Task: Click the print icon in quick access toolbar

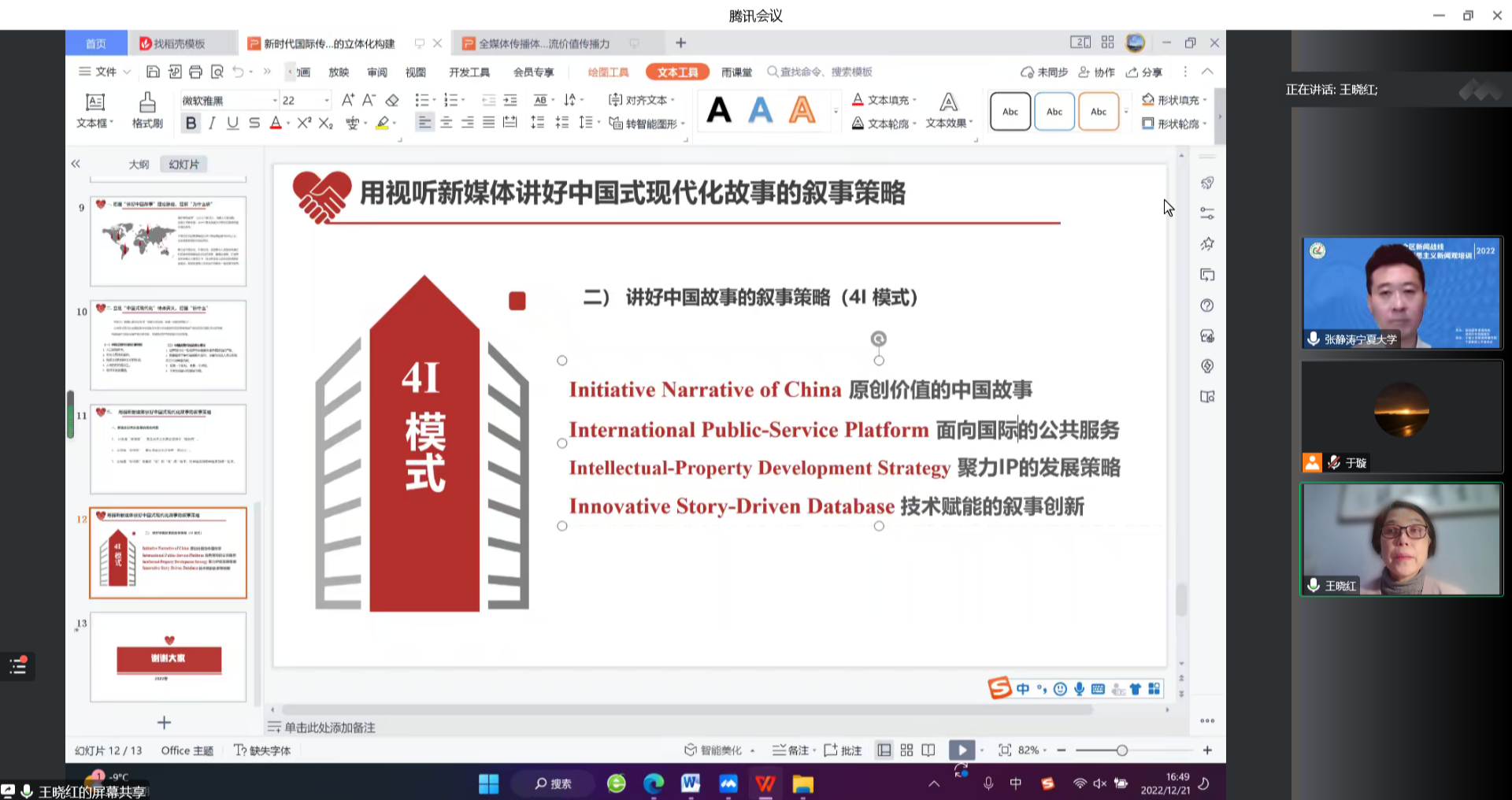Action: (195, 72)
